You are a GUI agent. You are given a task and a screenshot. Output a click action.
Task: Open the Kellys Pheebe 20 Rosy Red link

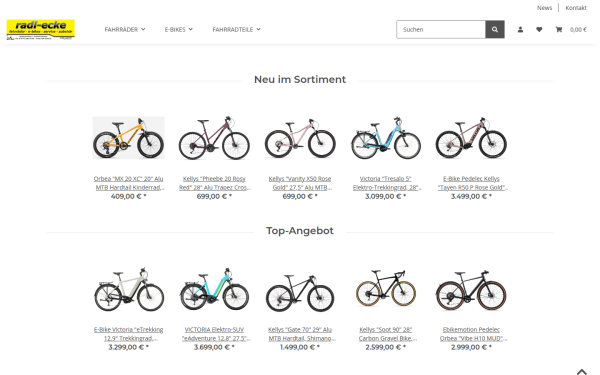click(x=214, y=183)
